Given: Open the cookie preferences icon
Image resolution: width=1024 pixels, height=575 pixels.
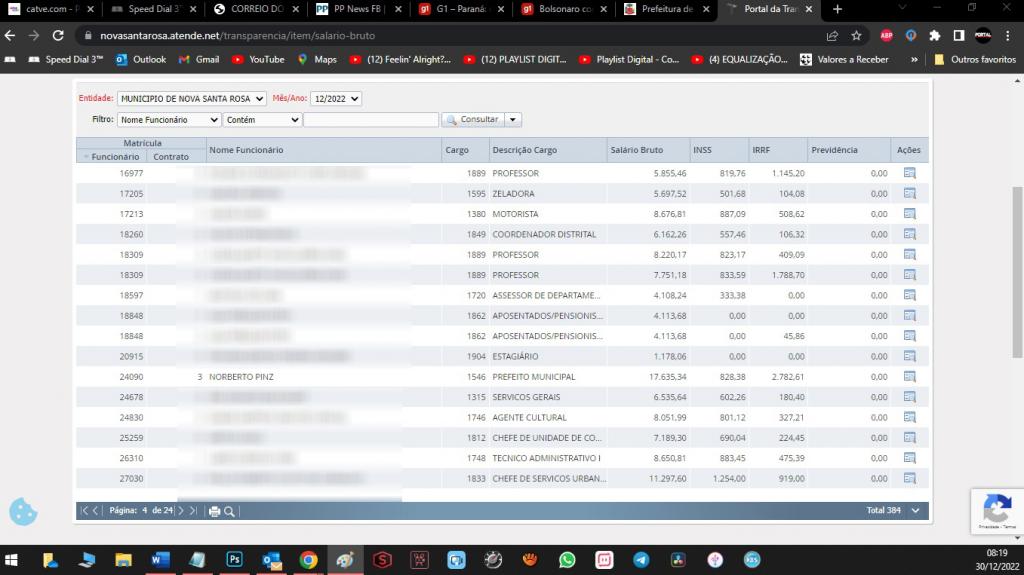Looking at the screenshot, I should click(x=24, y=512).
